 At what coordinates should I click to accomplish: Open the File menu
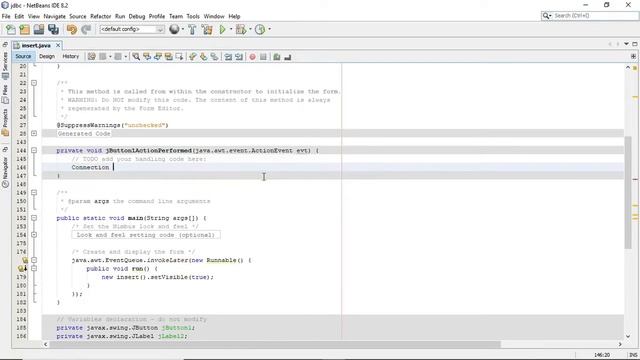tap(6, 16)
